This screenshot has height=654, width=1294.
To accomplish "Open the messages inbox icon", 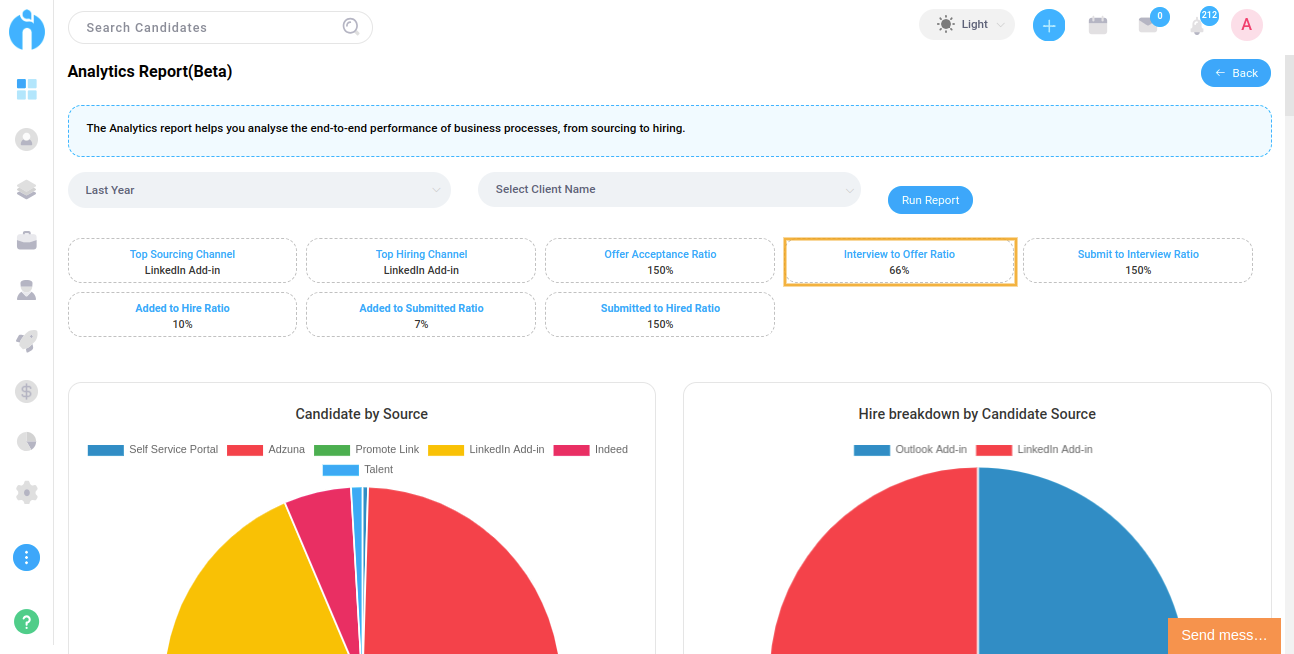I will click(1148, 25).
